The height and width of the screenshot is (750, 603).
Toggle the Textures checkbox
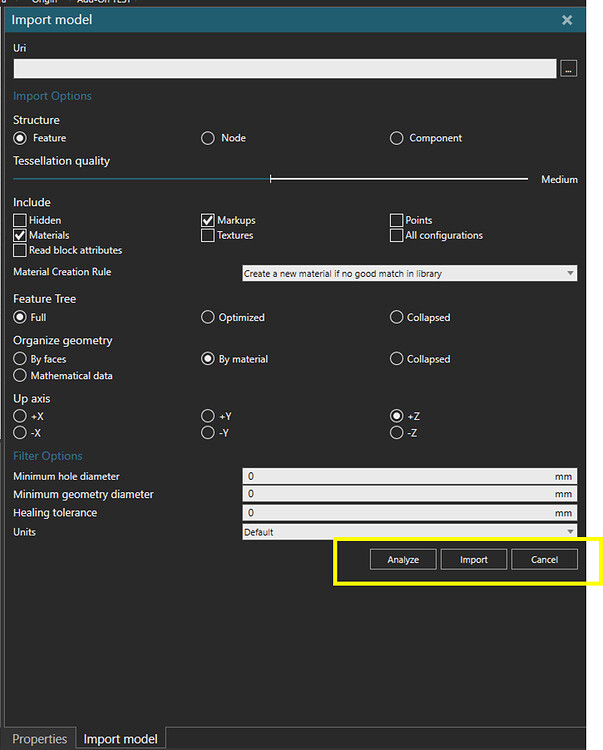208,235
